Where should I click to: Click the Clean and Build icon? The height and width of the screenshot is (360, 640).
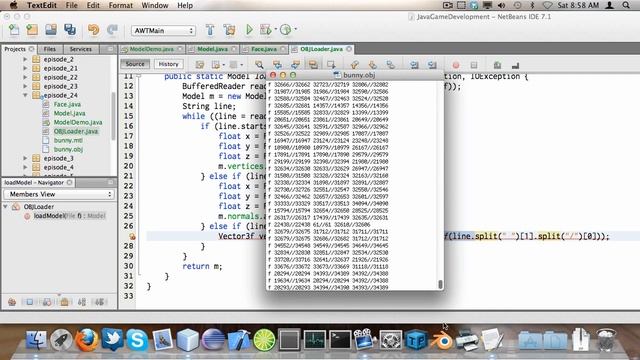229,30
